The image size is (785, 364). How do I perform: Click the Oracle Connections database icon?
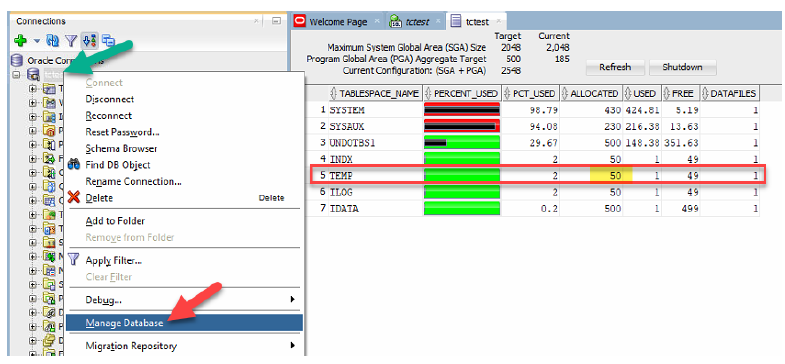[17, 61]
